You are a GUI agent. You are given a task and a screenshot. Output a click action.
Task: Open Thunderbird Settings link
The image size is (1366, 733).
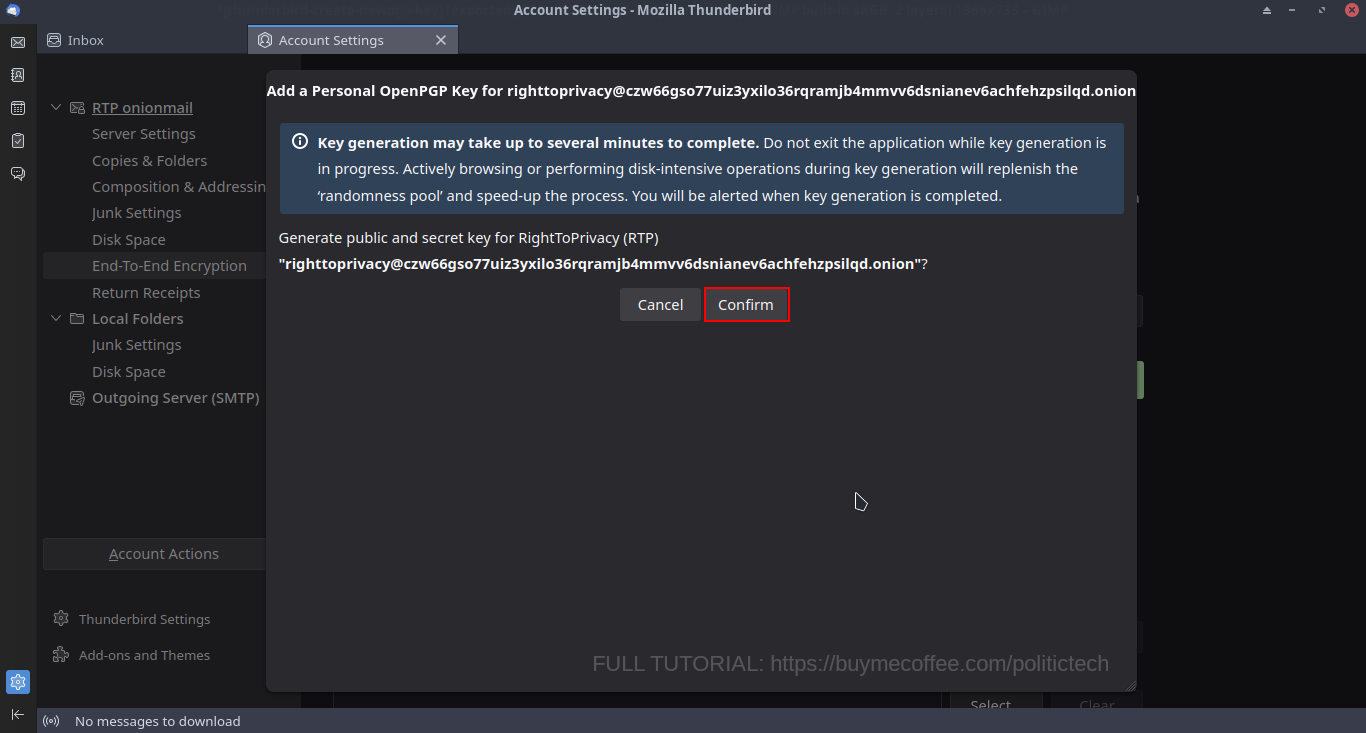pos(145,619)
